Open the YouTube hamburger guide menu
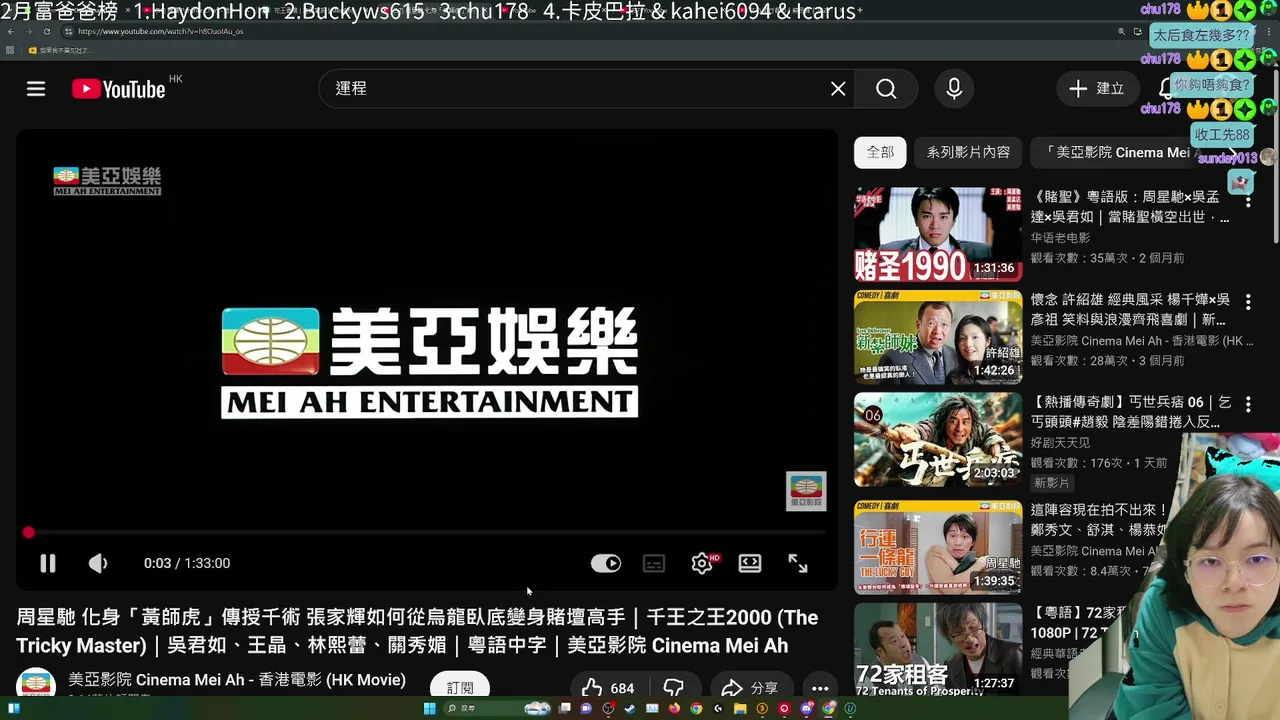Image resolution: width=1280 pixels, height=720 pixels. tap(36, 89)
